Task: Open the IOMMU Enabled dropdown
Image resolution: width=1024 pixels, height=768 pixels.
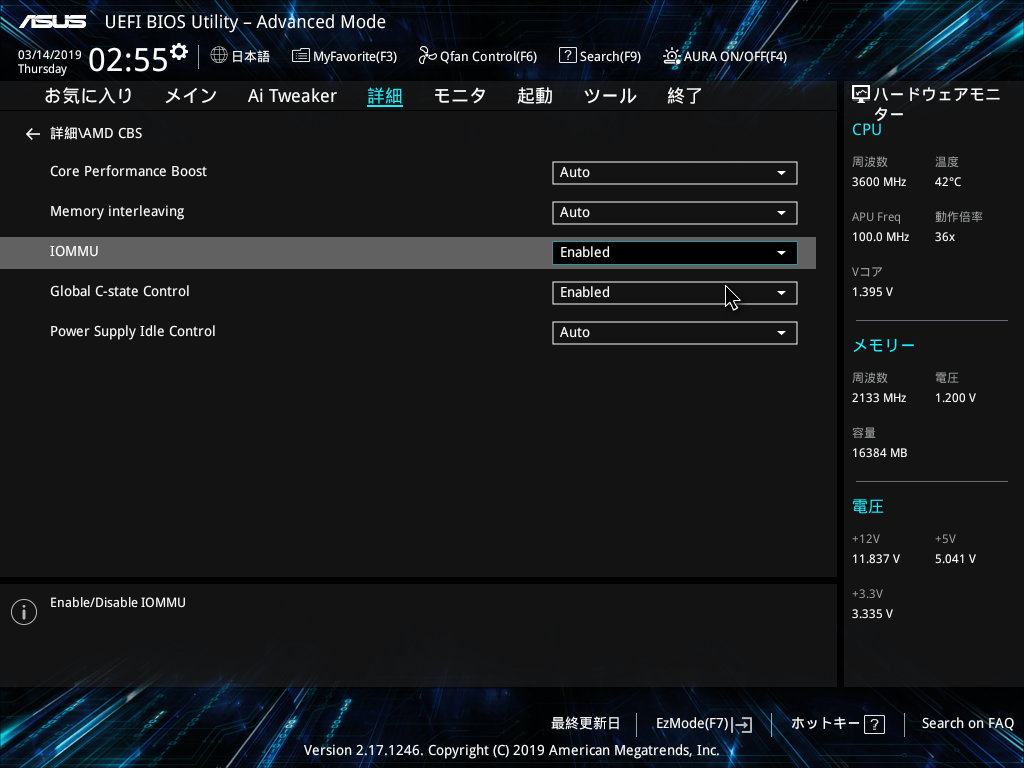Action: 675,253
